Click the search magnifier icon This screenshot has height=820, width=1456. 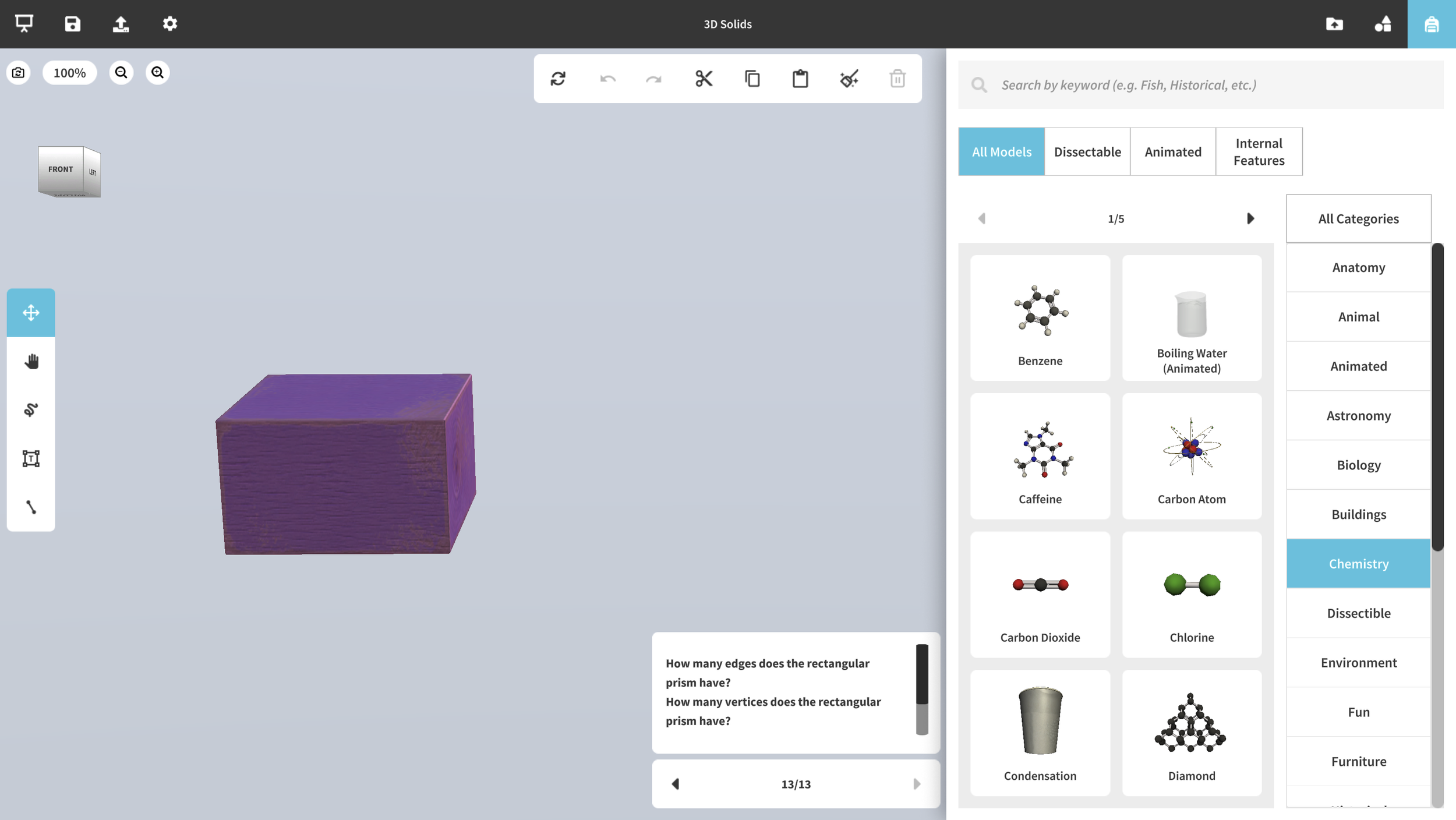pos(979,85)
